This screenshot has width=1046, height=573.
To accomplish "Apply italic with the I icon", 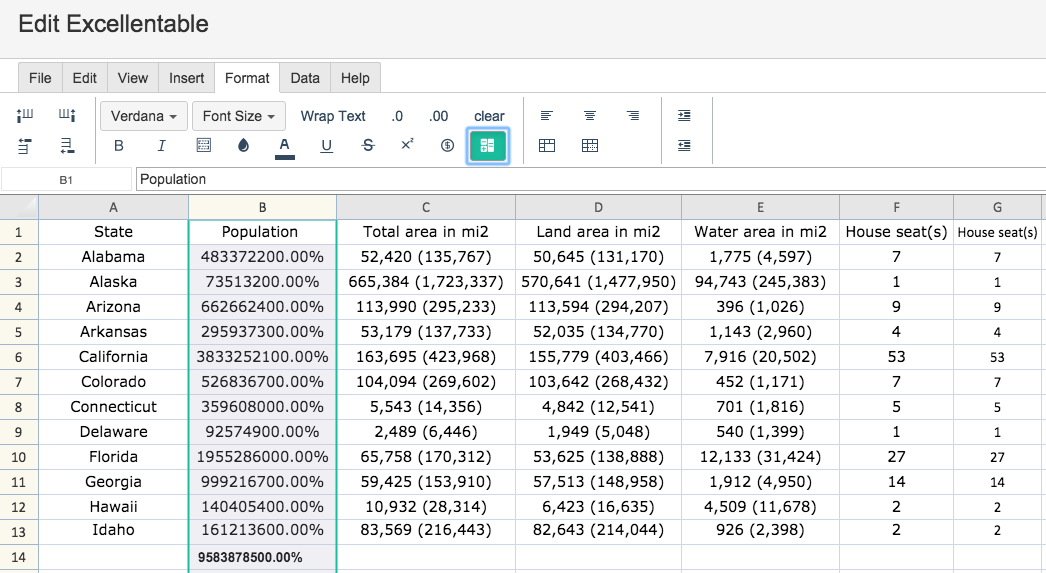I will pos(161,145).
